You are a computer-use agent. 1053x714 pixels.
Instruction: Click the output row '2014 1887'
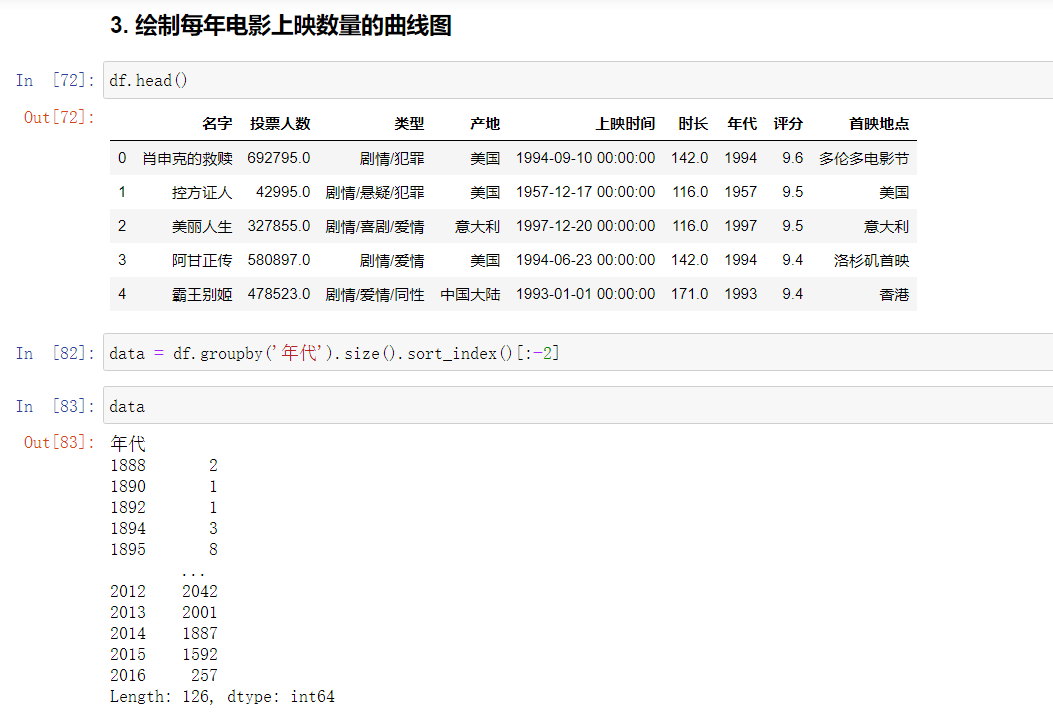(164, 633)
